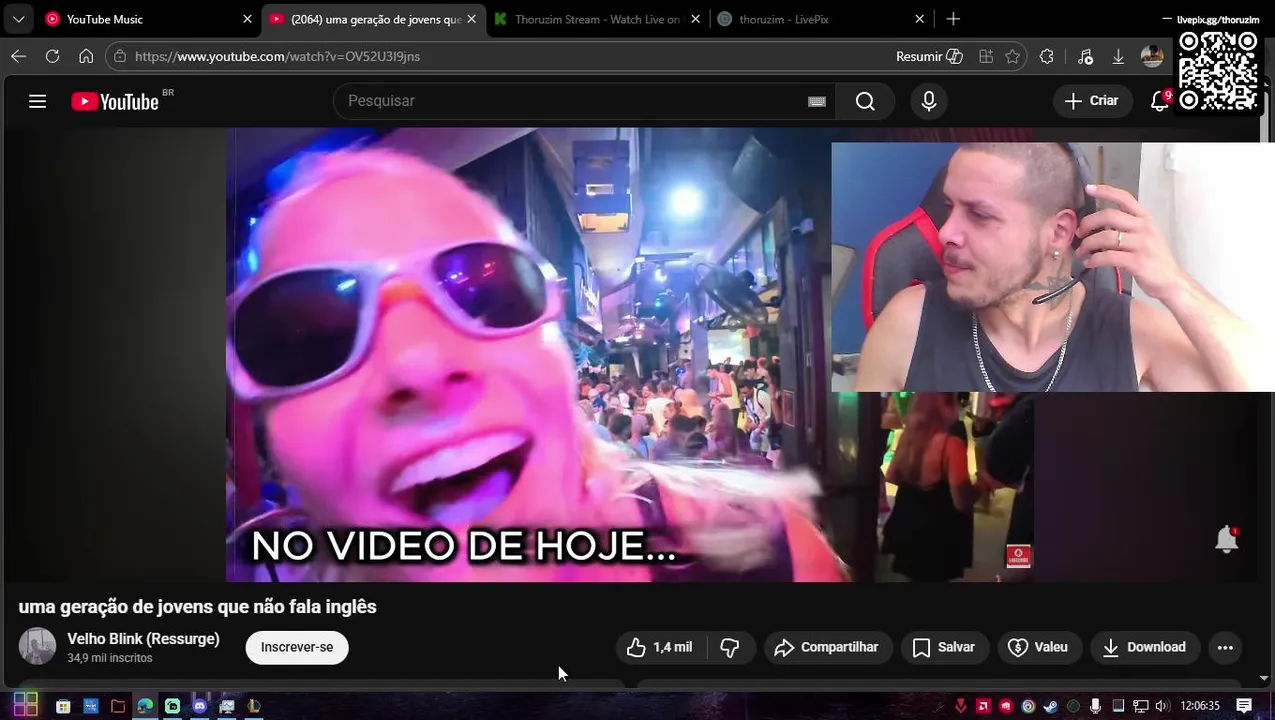
Task: Like the video with thumbs up
Action: click(660, 647)
